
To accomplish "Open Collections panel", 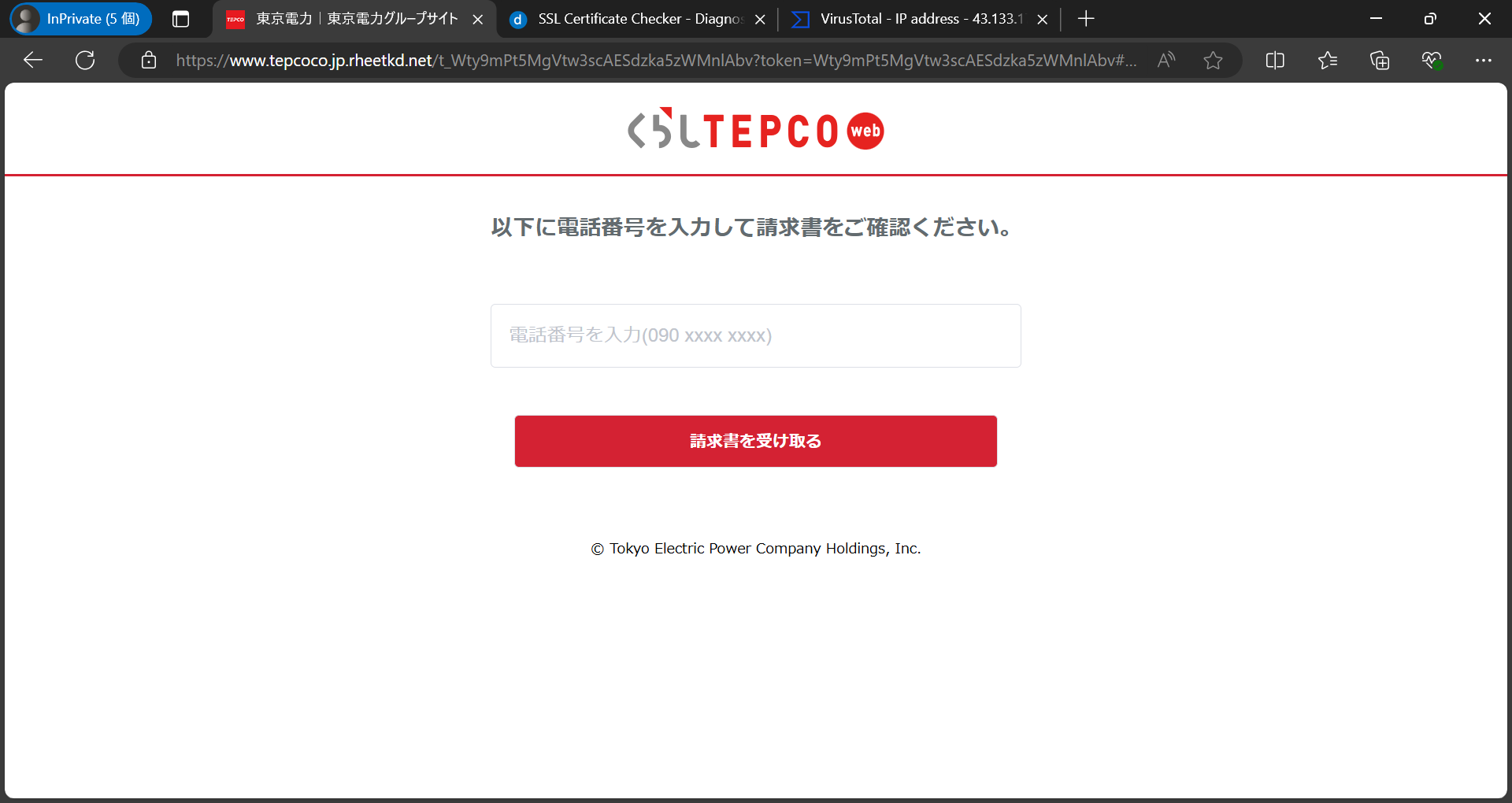I will 1380,60.
